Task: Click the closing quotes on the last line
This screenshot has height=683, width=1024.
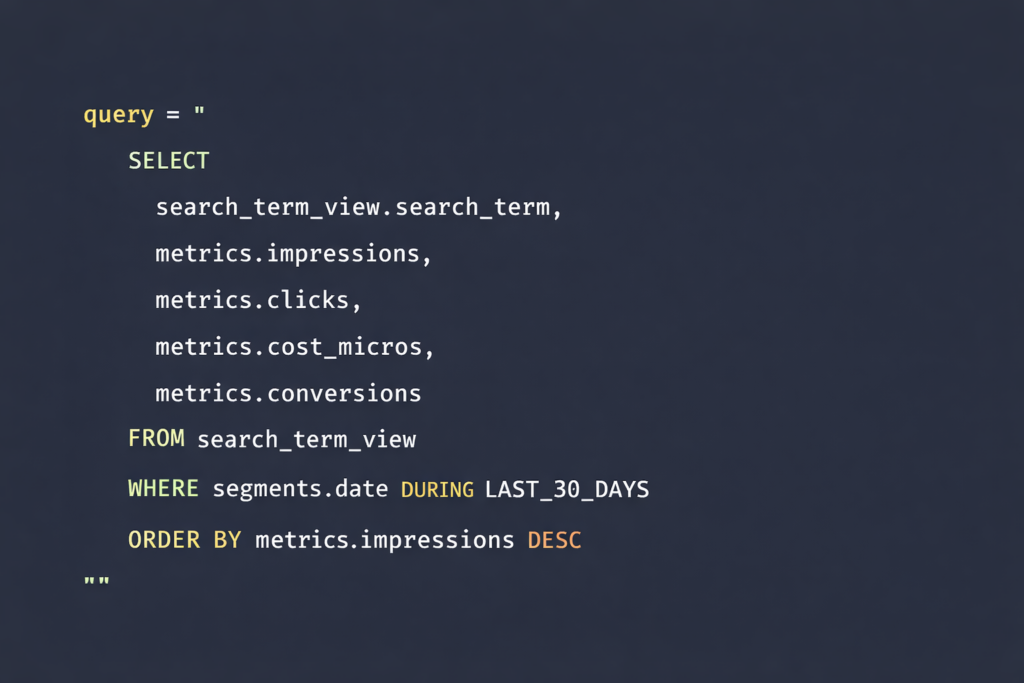Action: [x=96, y=582]
